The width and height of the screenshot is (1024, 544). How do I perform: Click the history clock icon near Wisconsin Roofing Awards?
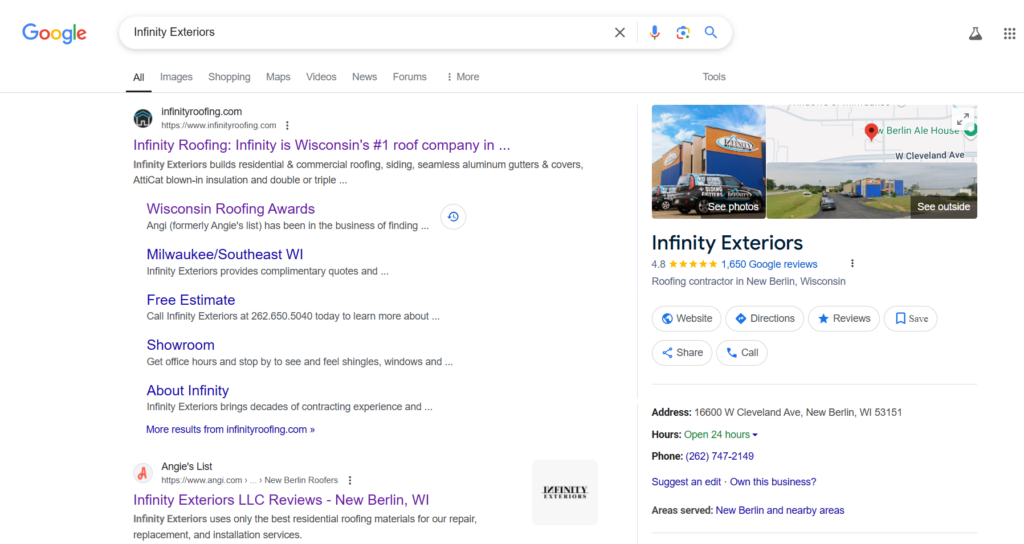[x=453, y=217]
